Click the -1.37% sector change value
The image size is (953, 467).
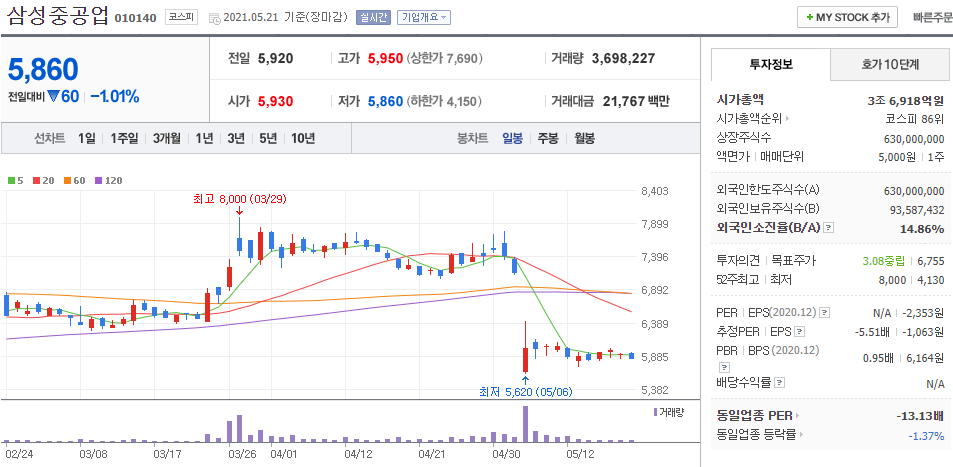coord(926,436)
